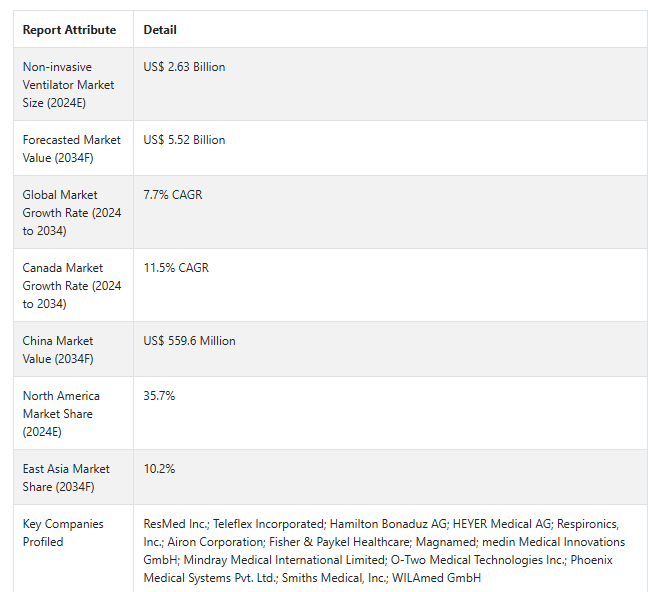Select the North America Market Share label
This screenshot has height=592, width=648.
pos(61,414)
